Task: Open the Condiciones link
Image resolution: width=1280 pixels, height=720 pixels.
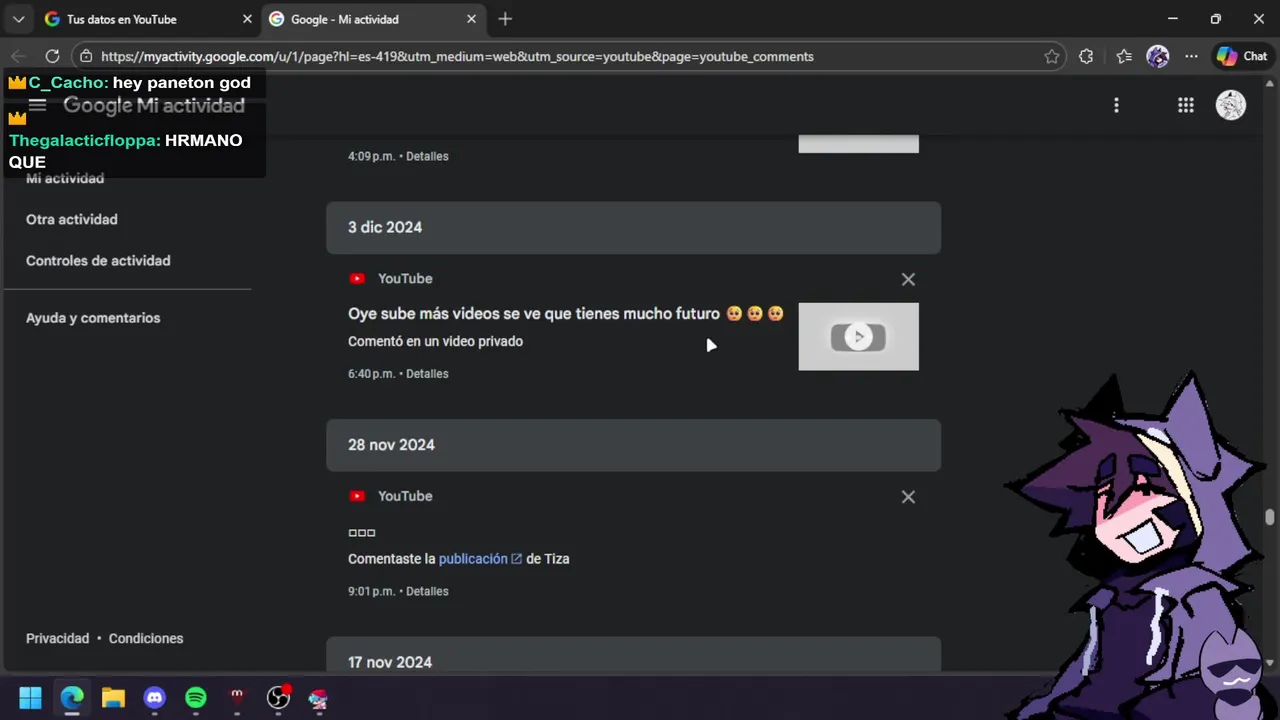Action: (146, 638)
